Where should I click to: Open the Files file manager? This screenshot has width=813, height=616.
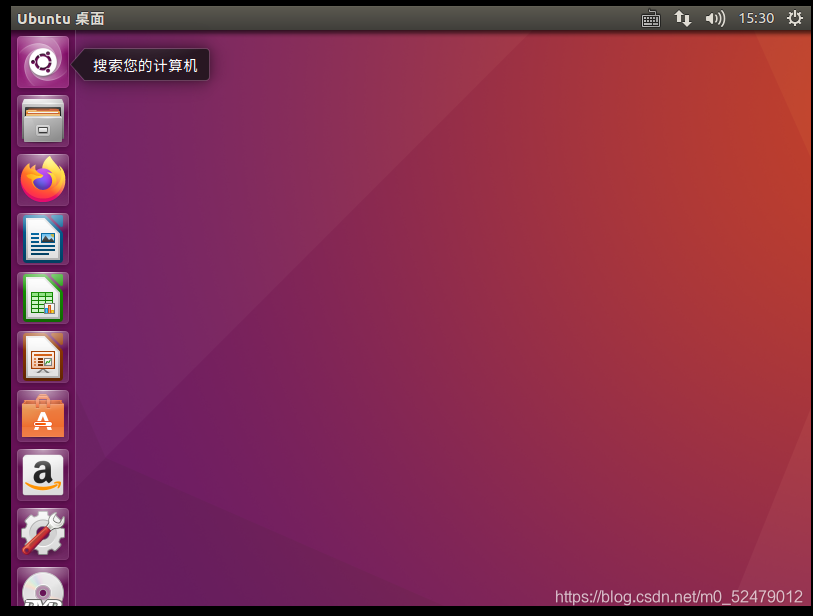(x=43, y=121)
